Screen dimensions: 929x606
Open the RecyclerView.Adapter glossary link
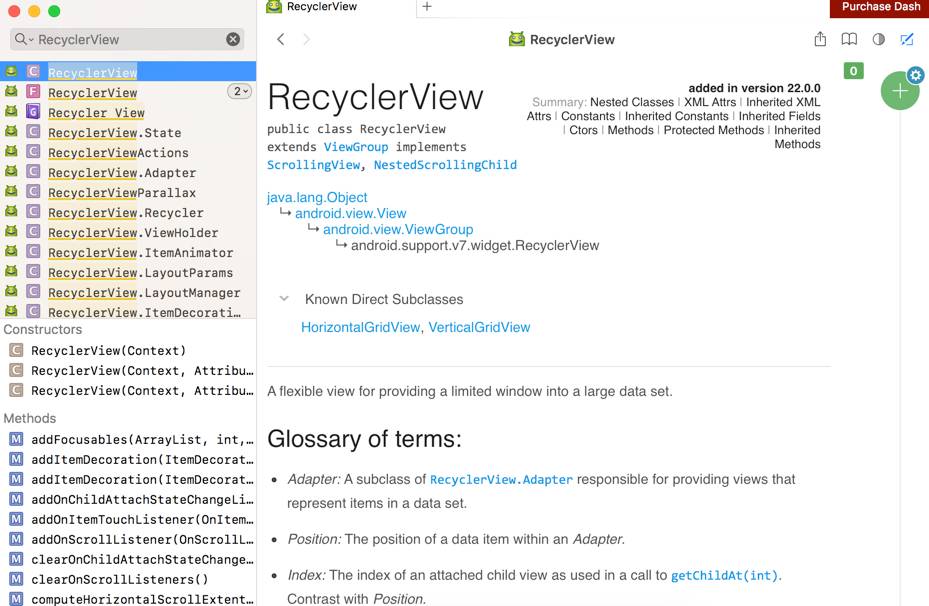[x=501, y=479]
